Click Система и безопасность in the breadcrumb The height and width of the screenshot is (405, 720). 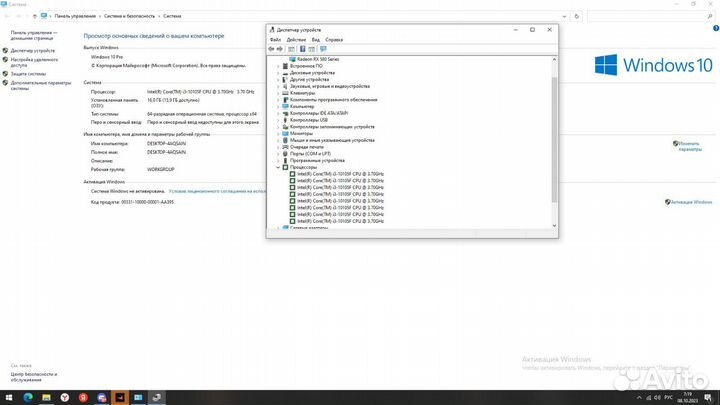[129, 16]
